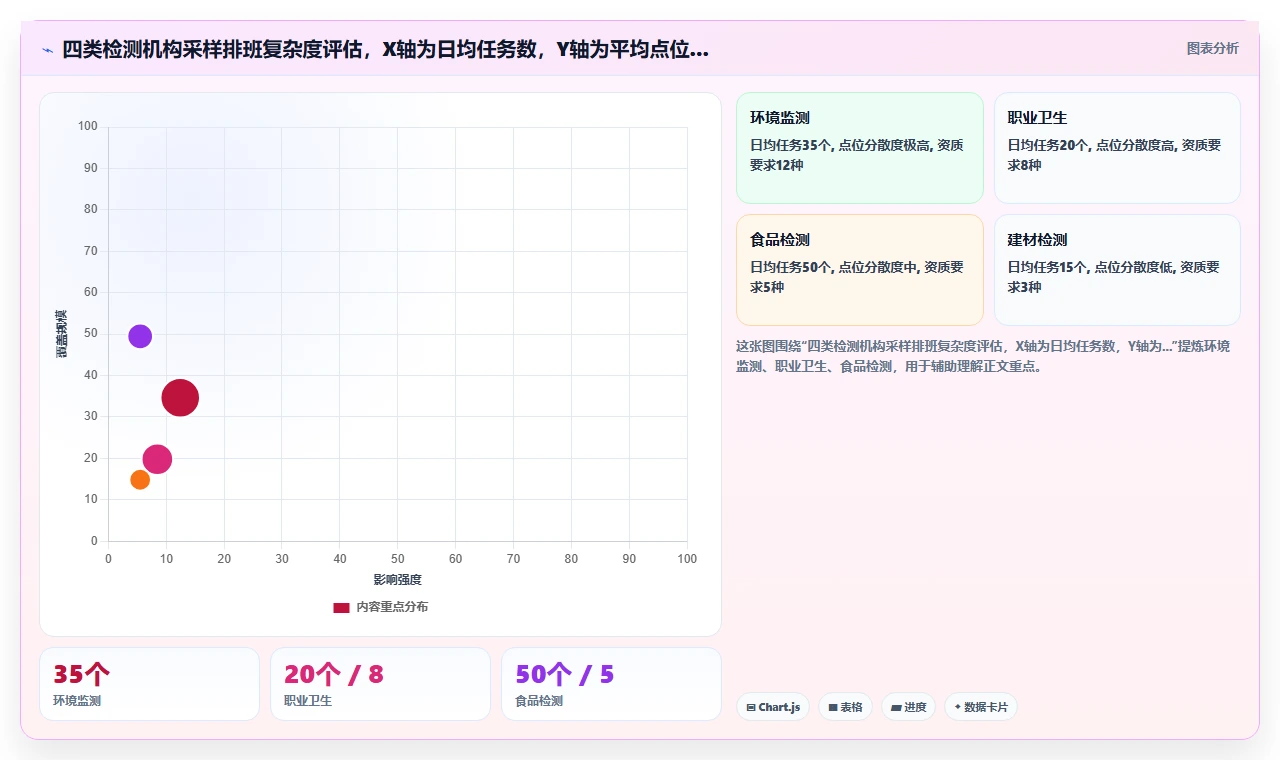The width and height of the screenshot is (1280, 760).
Task: Click the crimson legend color box
Action: click(341, 607)
